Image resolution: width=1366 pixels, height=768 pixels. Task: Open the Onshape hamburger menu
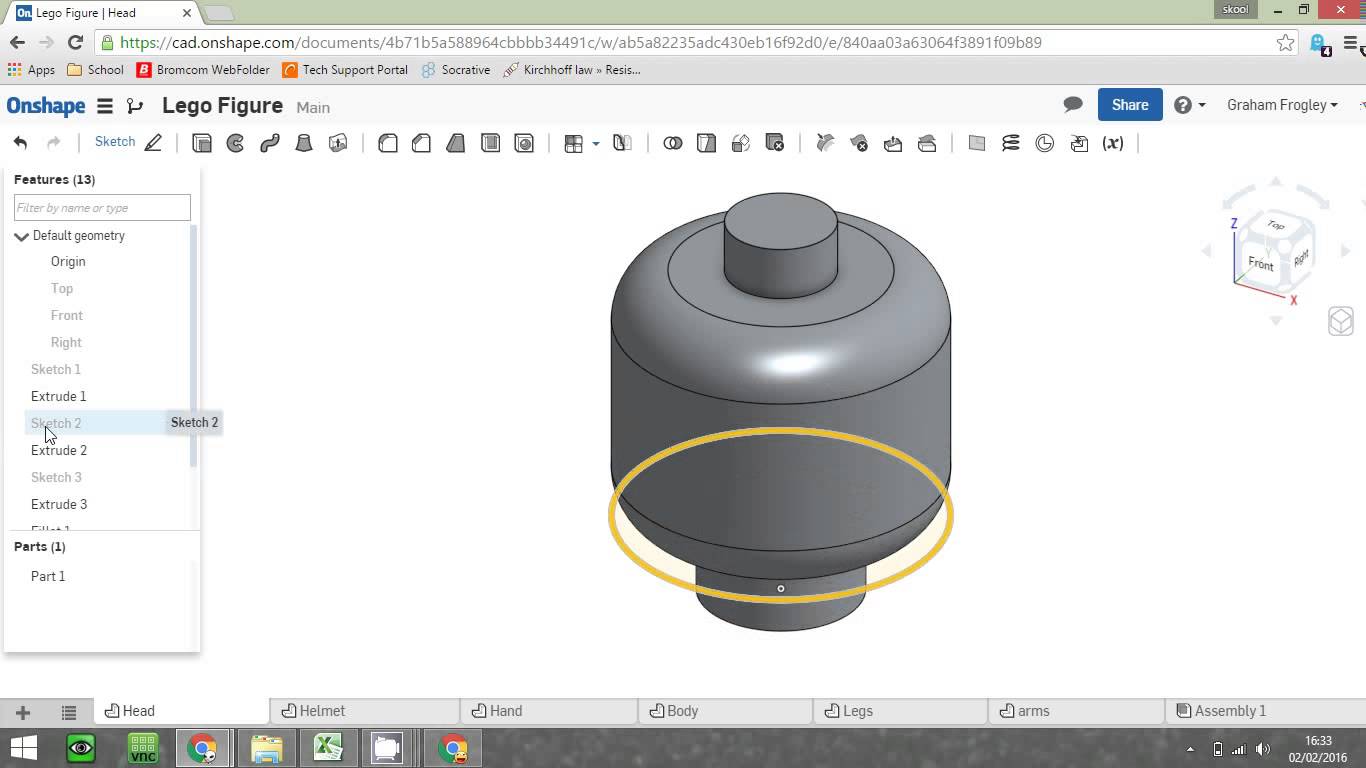point(104,104)
